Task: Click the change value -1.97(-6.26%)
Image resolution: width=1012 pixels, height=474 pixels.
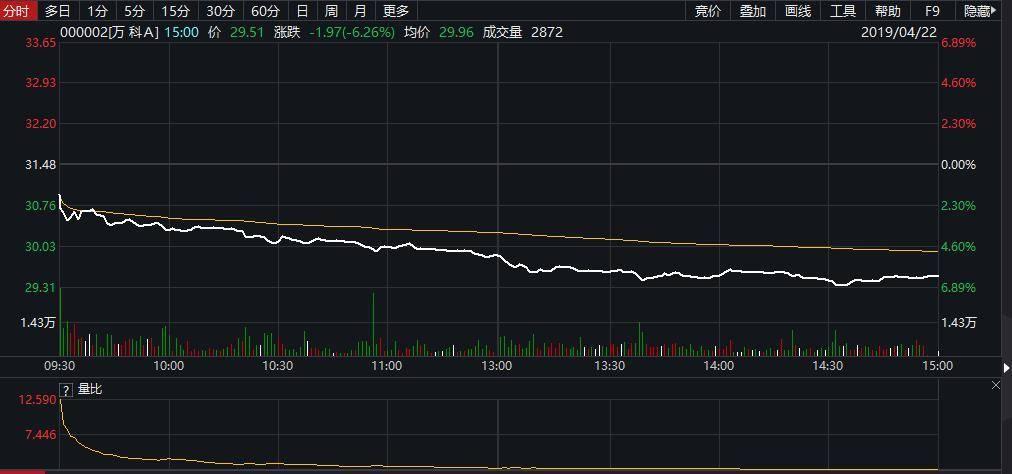Action: pyautogui.click(x=352, y=32)
